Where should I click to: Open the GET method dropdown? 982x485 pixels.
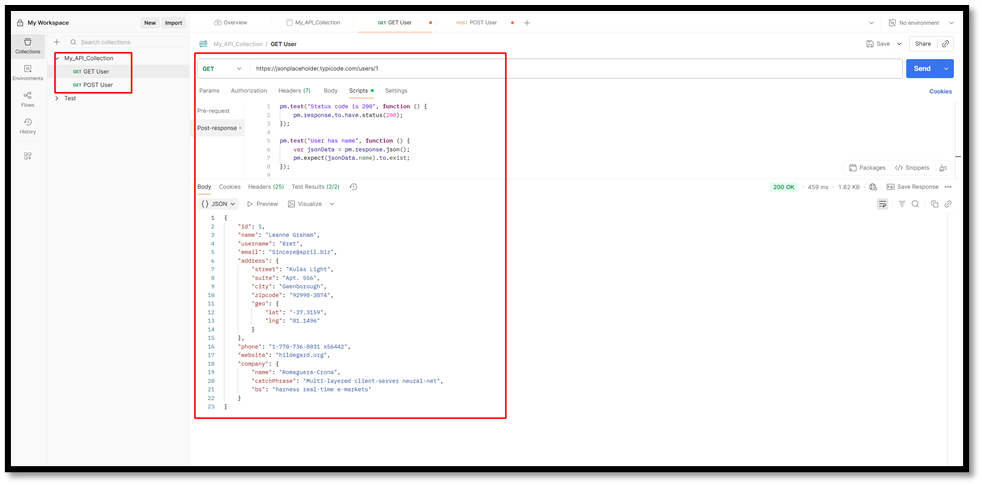222,69
